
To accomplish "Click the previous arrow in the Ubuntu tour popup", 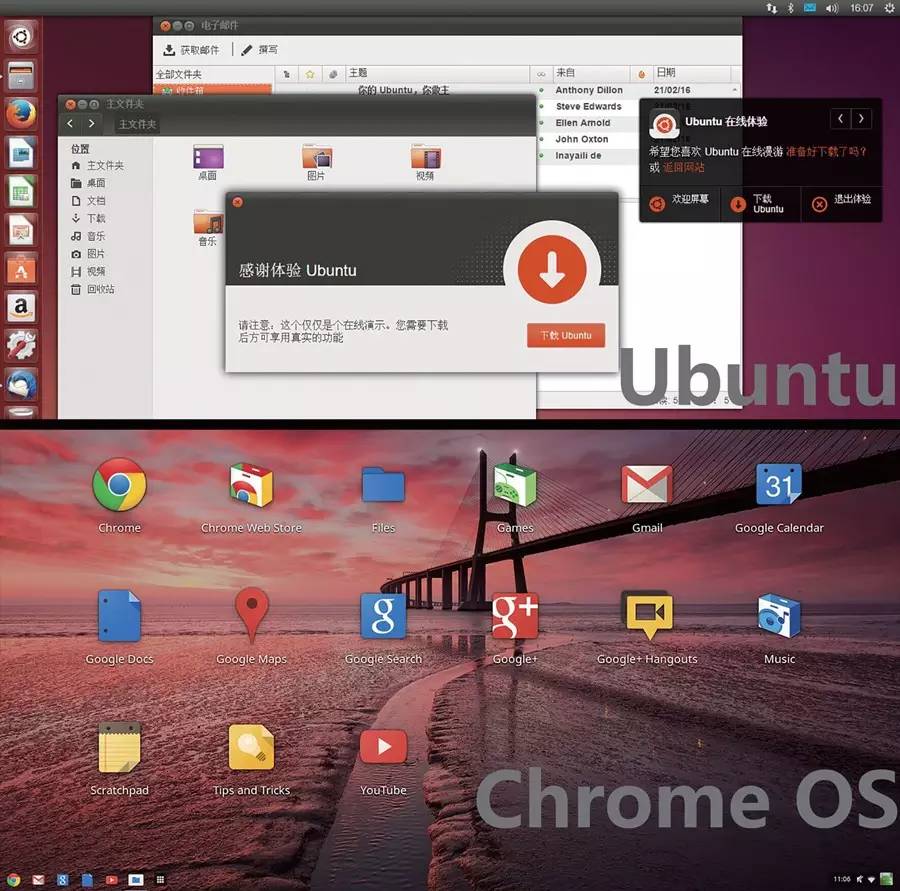I will [840, 118].
